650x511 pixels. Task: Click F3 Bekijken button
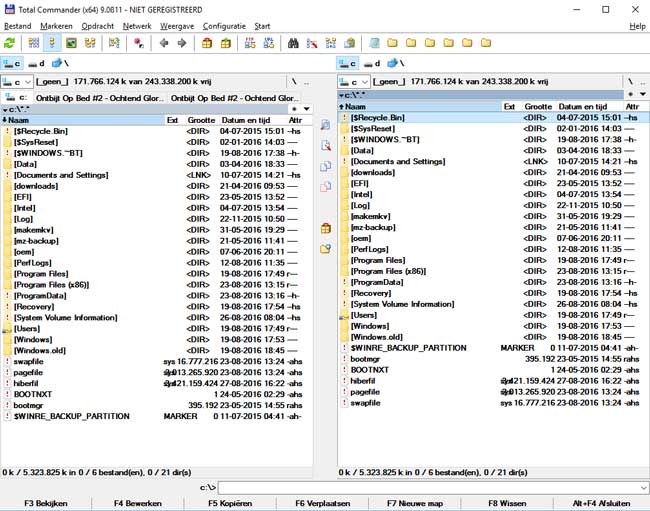click(46, 503)
